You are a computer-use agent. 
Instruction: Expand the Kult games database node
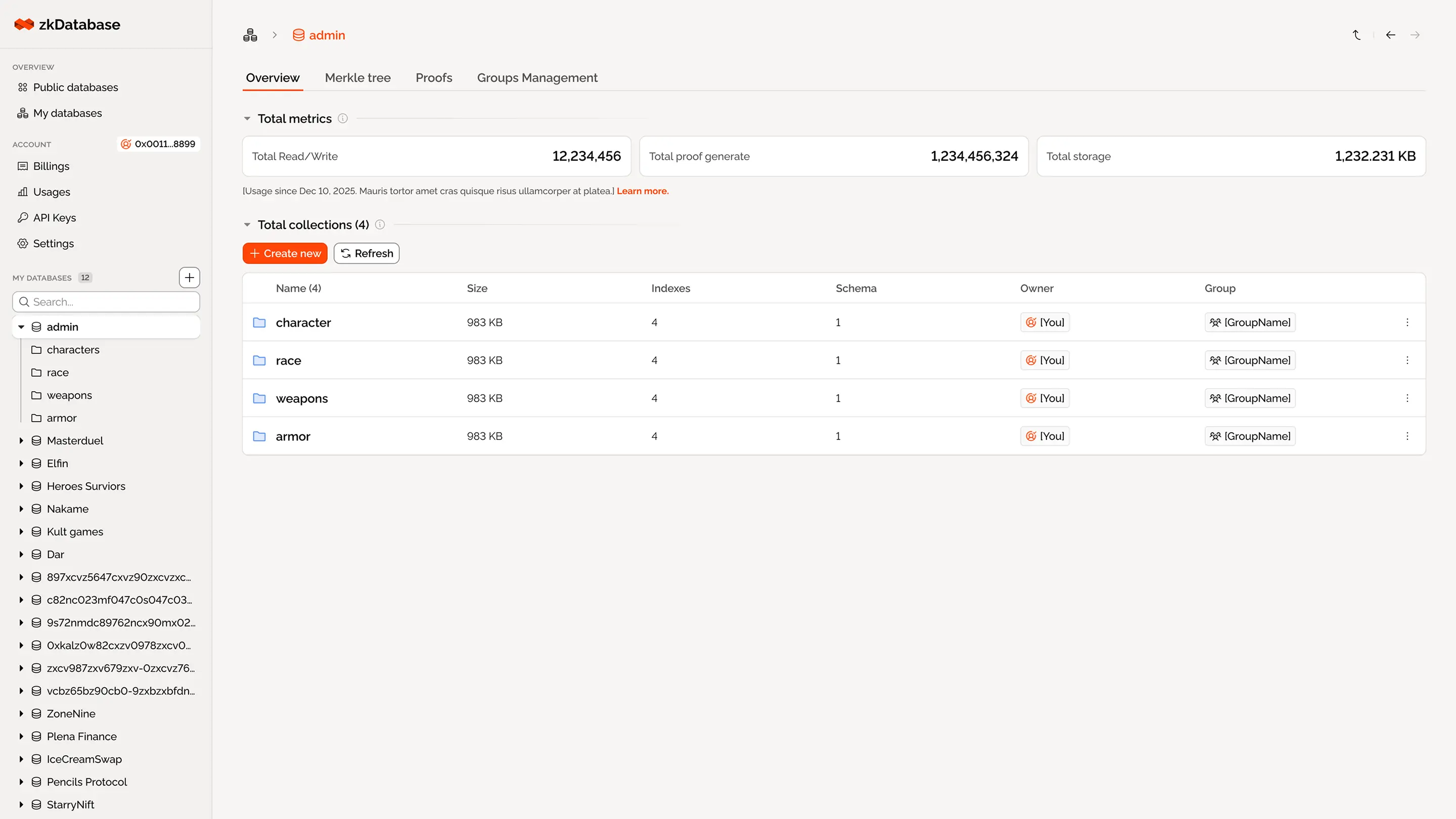21,531
